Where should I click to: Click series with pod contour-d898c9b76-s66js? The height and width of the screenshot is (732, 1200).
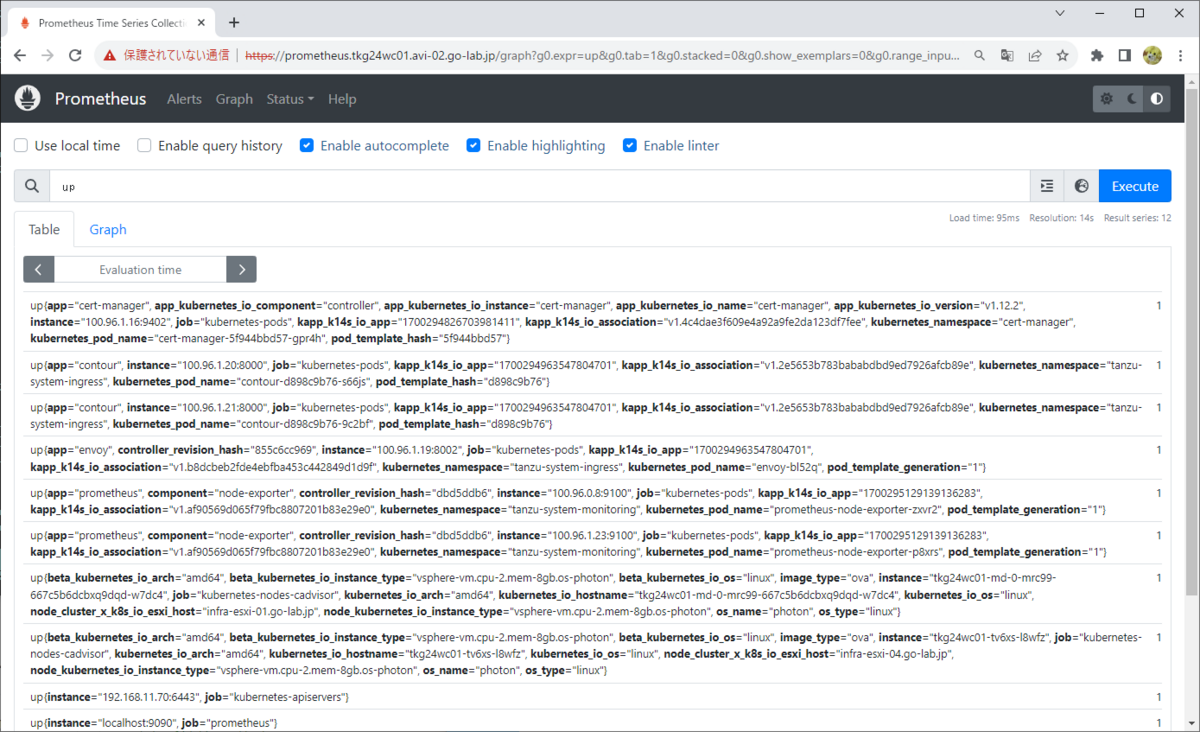point(595,373)
